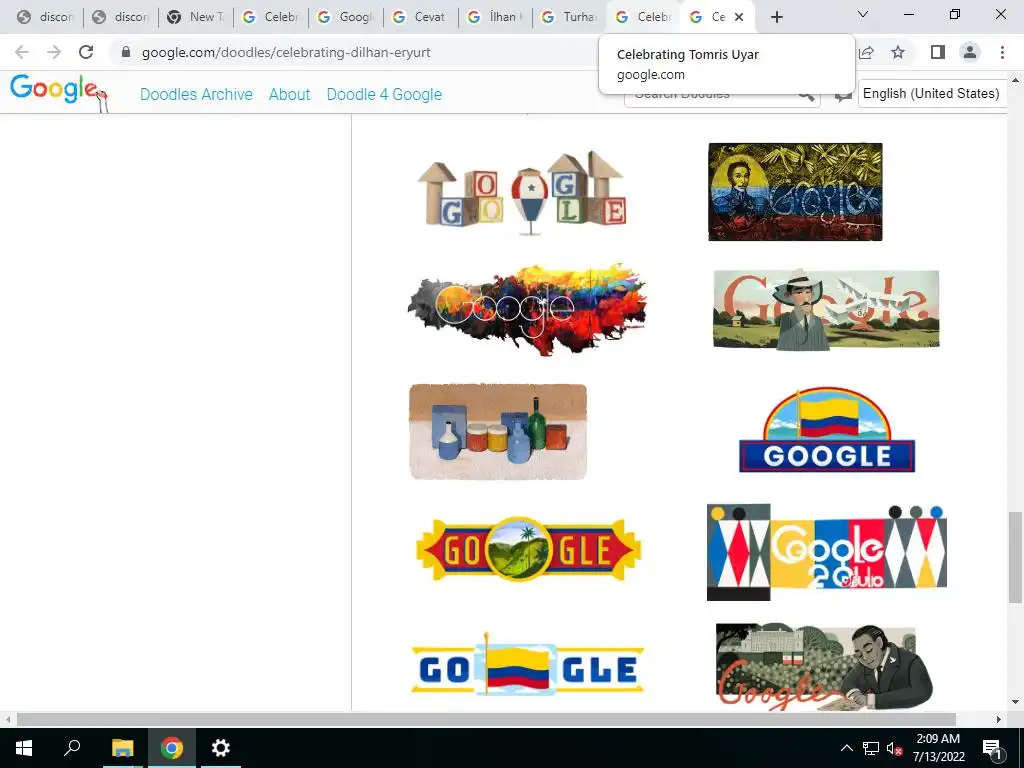Image resolution: width=1024 pixels, height=768 pixels.
Task: Open the colorful paint splash doodle
Action: click(528, 310)
